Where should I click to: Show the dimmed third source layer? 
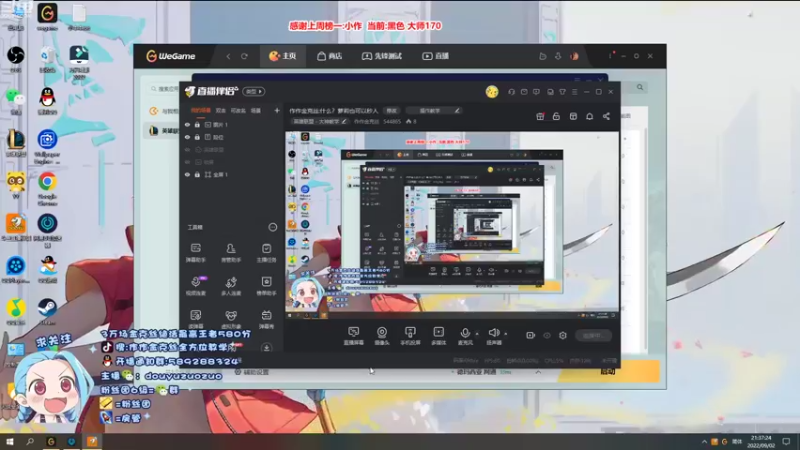pos(187,149)
